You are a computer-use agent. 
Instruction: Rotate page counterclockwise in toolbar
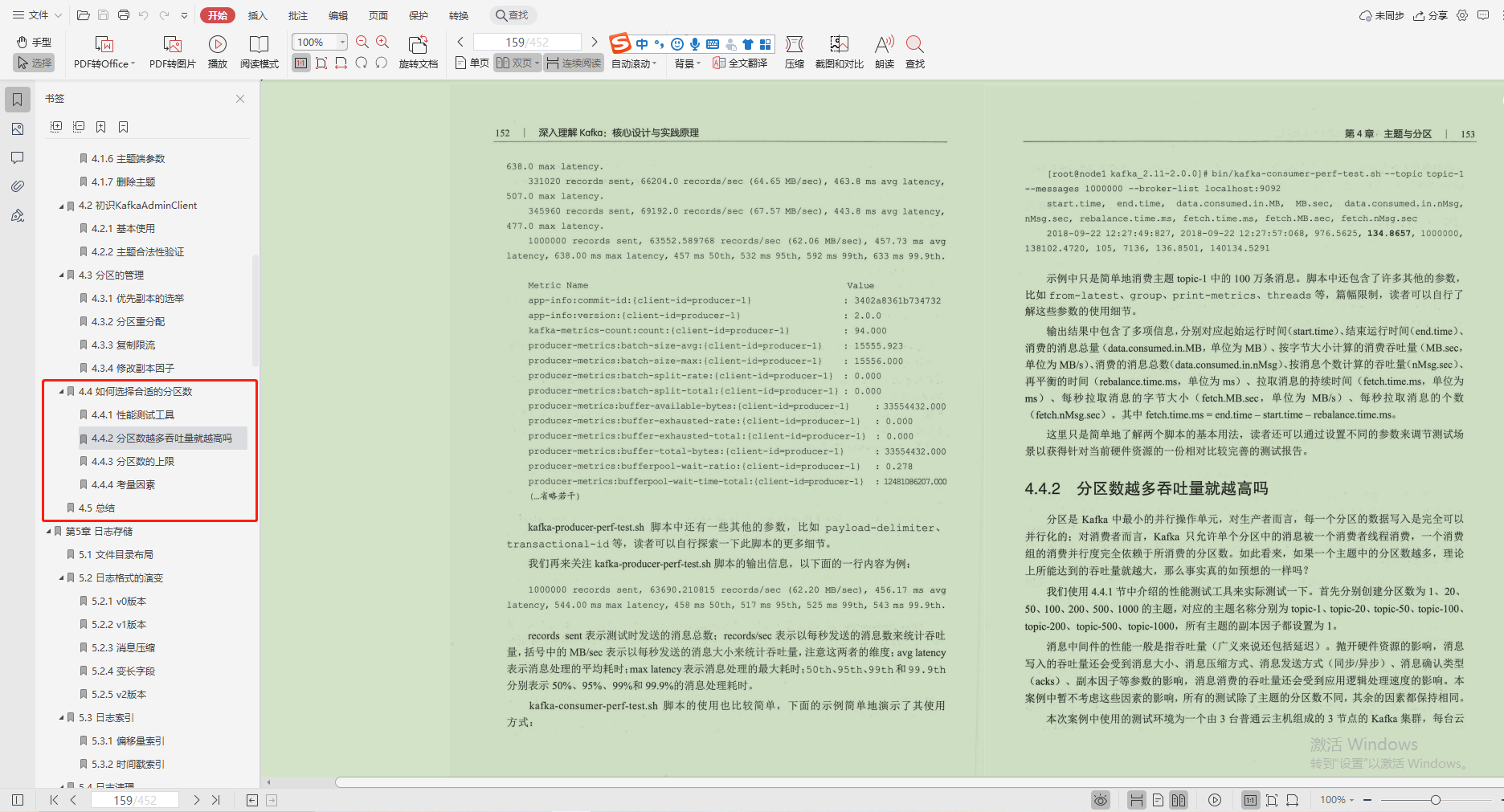pyautogui.click(x=382, y=63)
